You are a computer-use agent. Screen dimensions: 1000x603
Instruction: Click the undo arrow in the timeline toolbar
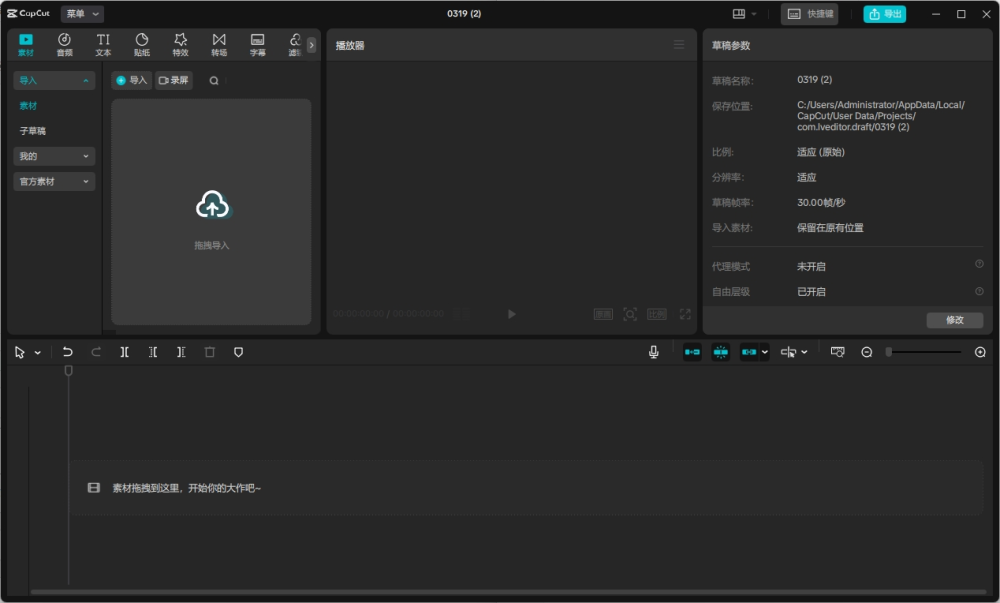tap(67, 351)
